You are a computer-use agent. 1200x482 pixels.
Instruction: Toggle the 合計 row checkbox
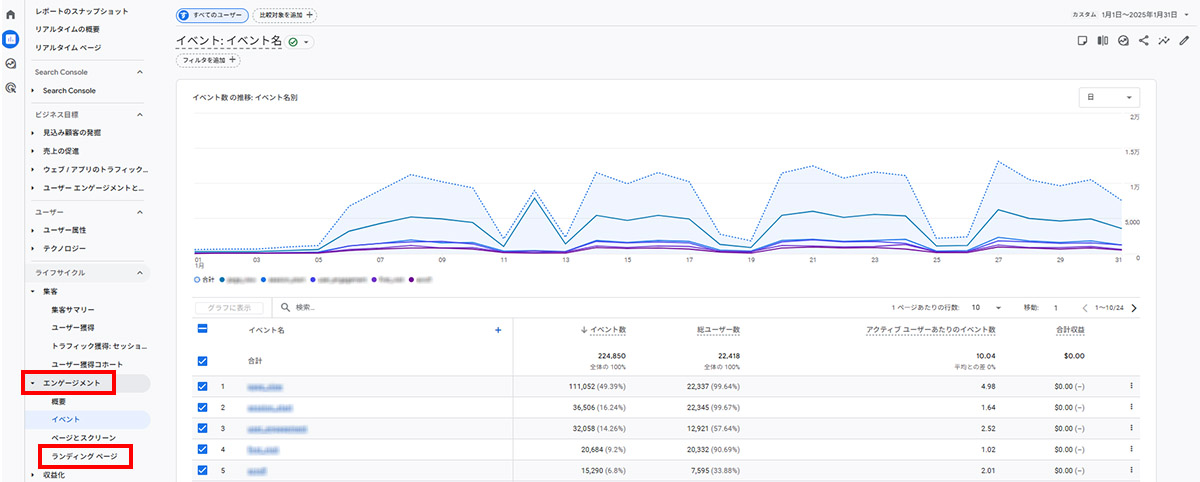pos(203,361)
